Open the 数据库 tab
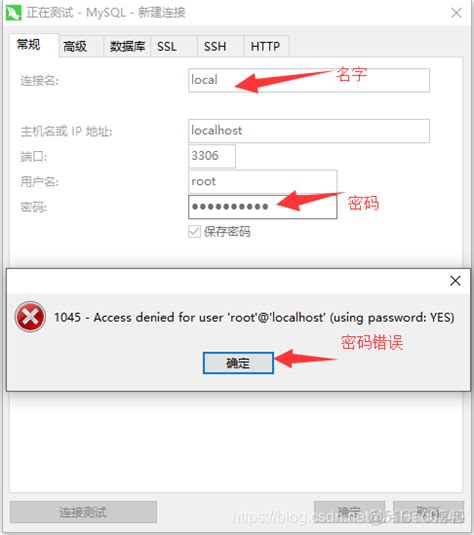The height and width of the screenshot is (535, 474). coord(127,46)
